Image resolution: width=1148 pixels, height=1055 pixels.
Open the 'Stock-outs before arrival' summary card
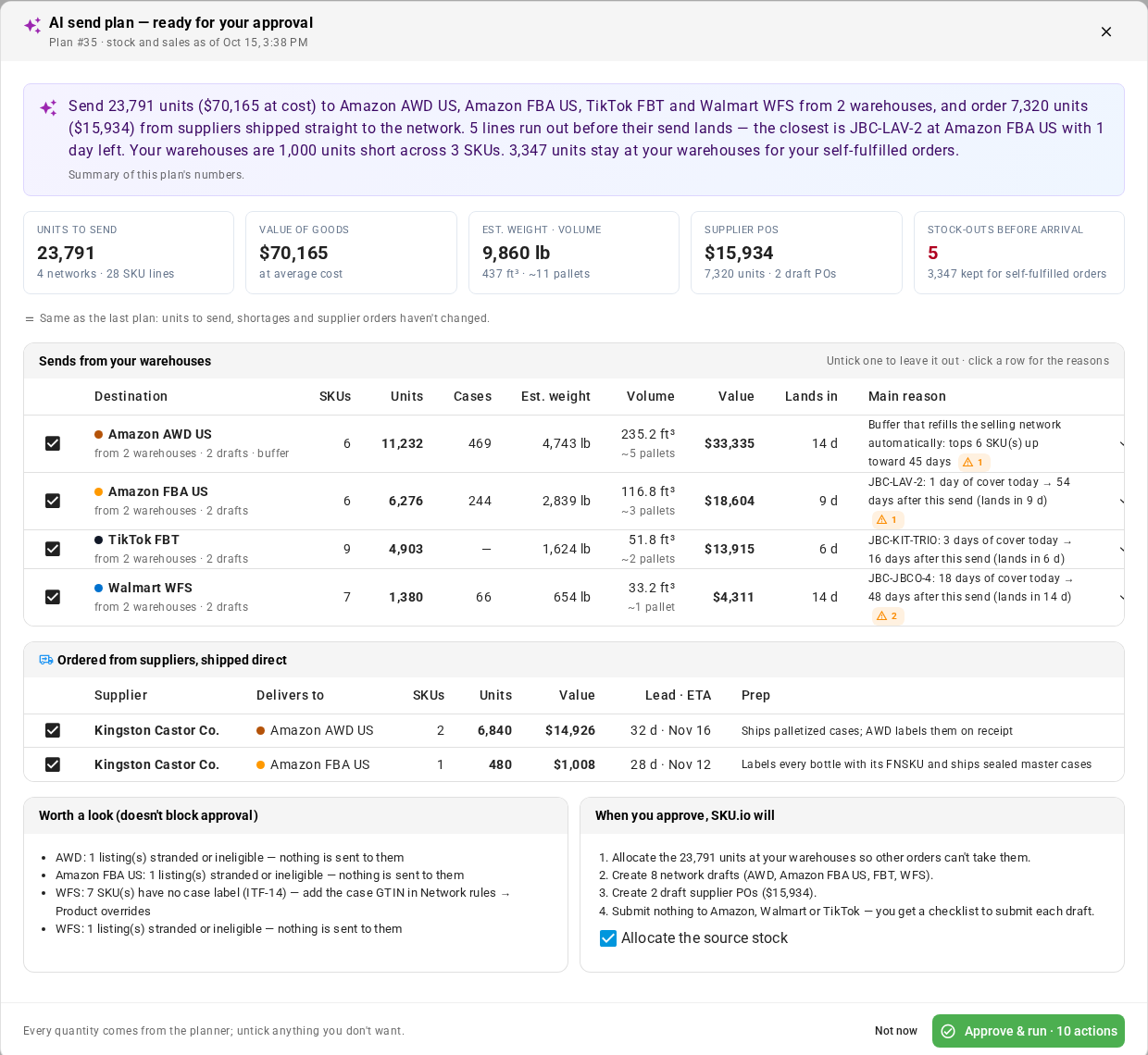point(1019,253)
